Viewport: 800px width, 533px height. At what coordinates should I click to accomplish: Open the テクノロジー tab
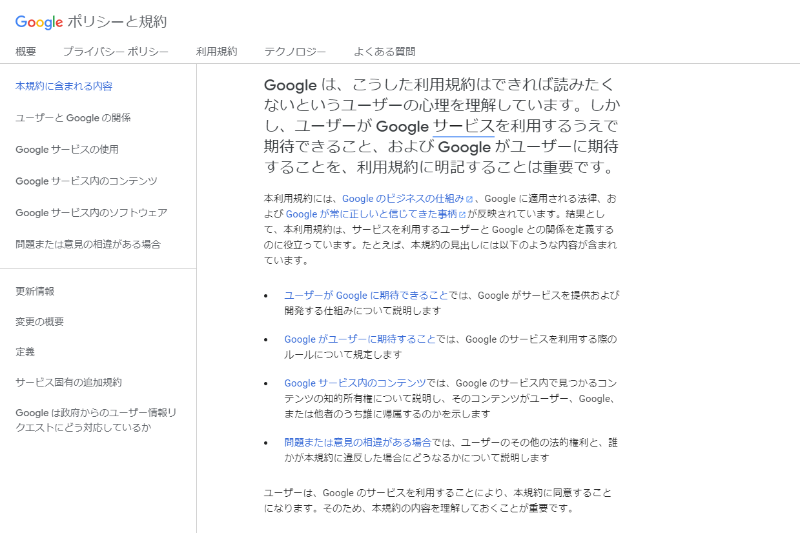coord(295,52)
